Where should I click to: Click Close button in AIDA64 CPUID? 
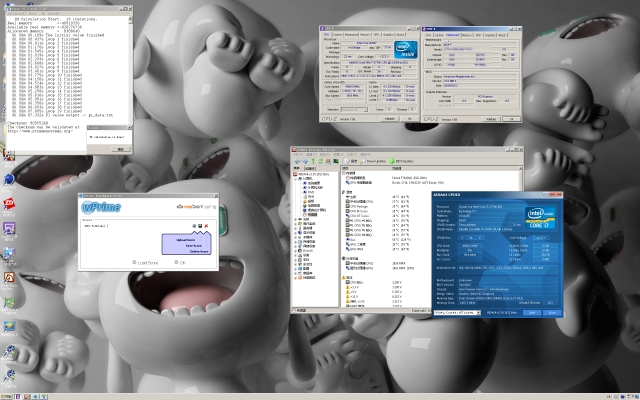coord(552,313)
